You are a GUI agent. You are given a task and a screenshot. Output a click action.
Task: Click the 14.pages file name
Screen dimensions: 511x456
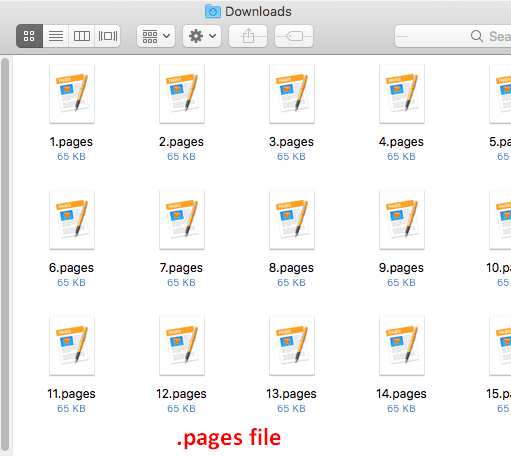401,394
